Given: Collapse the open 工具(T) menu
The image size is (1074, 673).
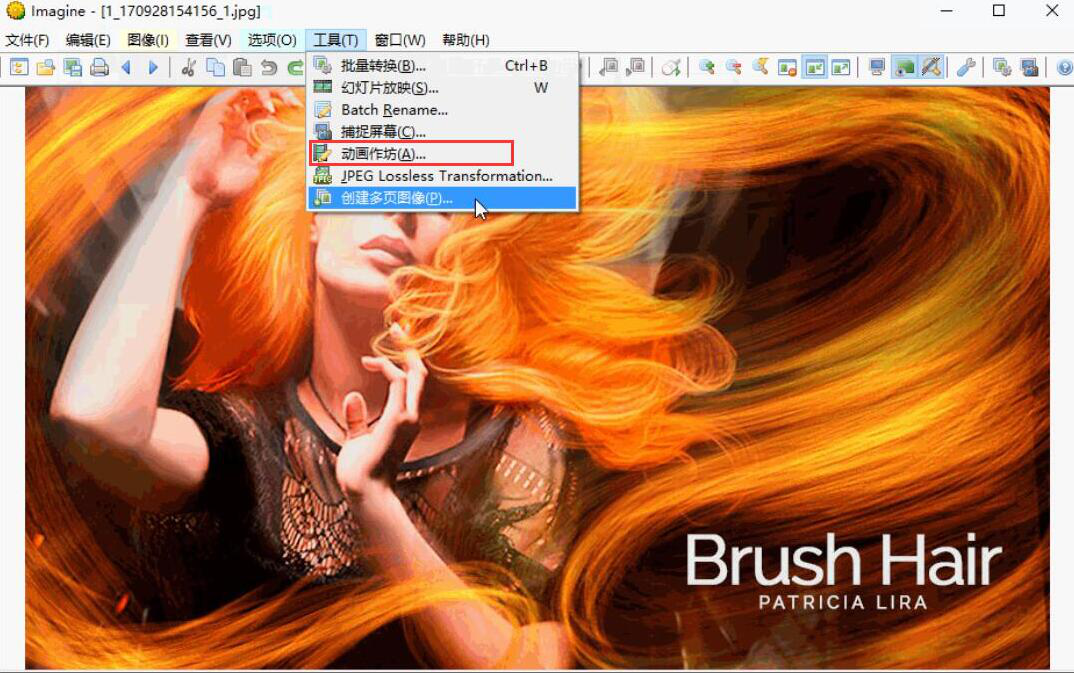Looking at the screenshot, I should [336, 40].
